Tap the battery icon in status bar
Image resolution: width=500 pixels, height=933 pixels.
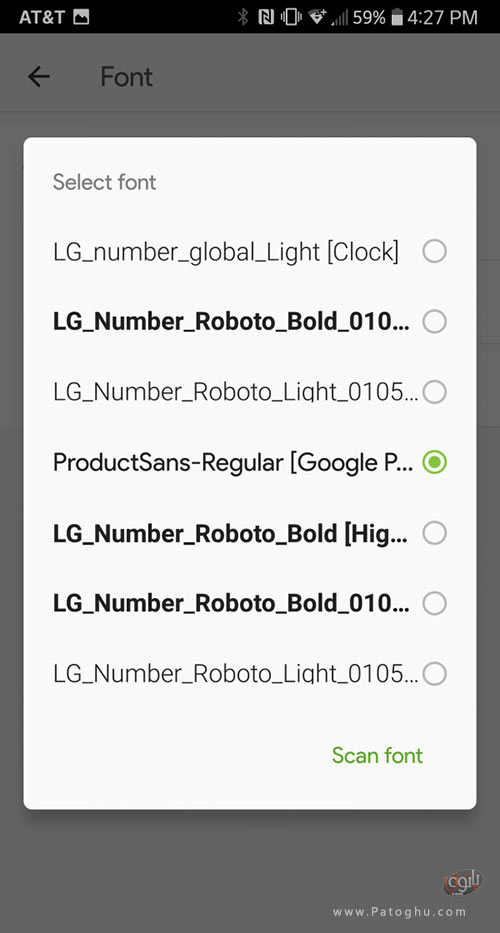pyautogui.click(x=397, y=18)
